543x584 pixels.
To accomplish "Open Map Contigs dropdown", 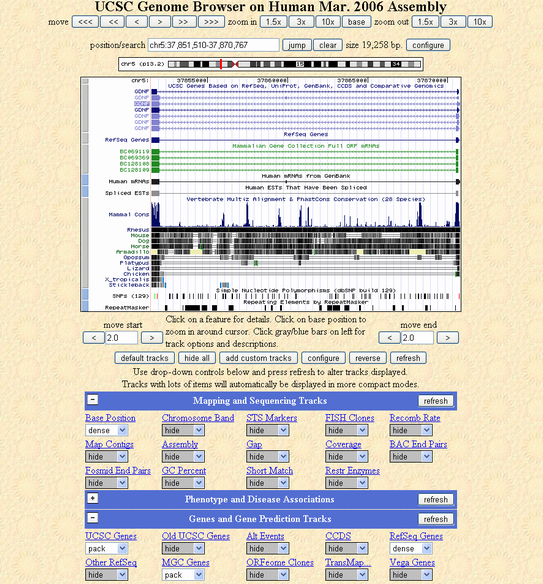I will click(107, 457).
